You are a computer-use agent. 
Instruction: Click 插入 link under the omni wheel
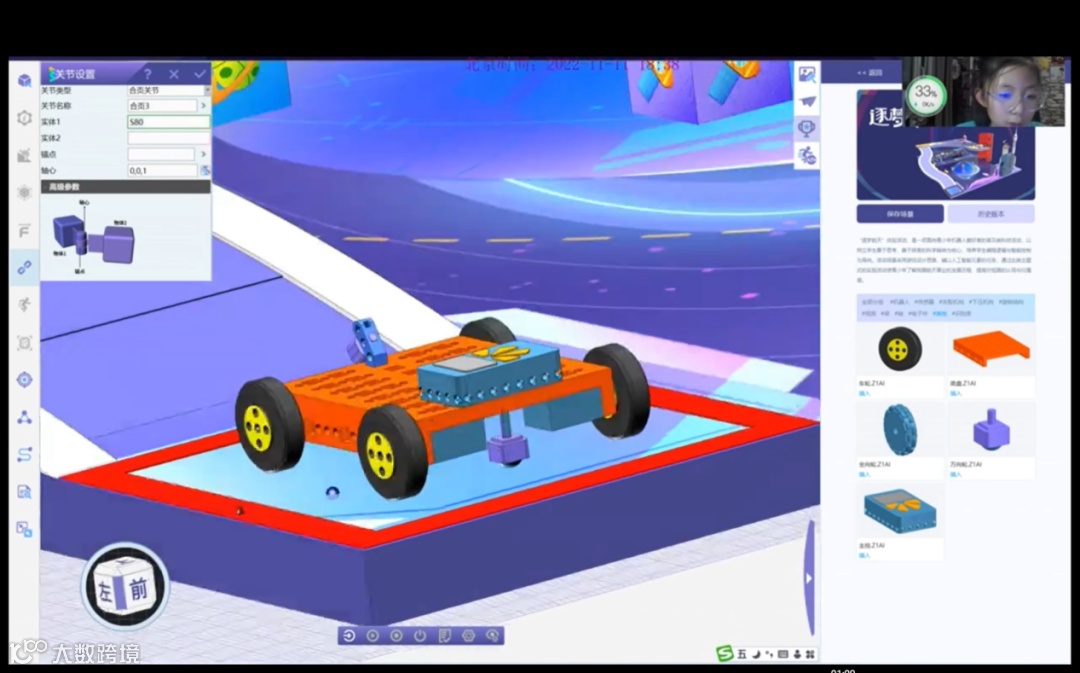coord(864,475)
